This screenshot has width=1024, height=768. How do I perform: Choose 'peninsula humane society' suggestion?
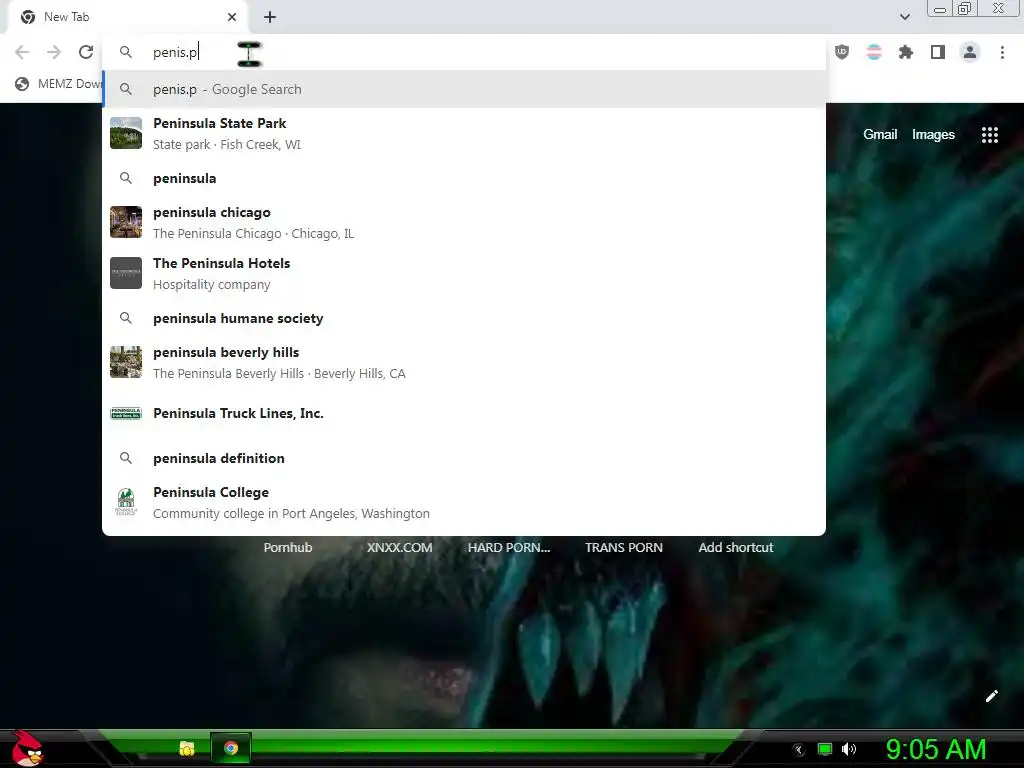pyautogui.click(x=464, y=318)
